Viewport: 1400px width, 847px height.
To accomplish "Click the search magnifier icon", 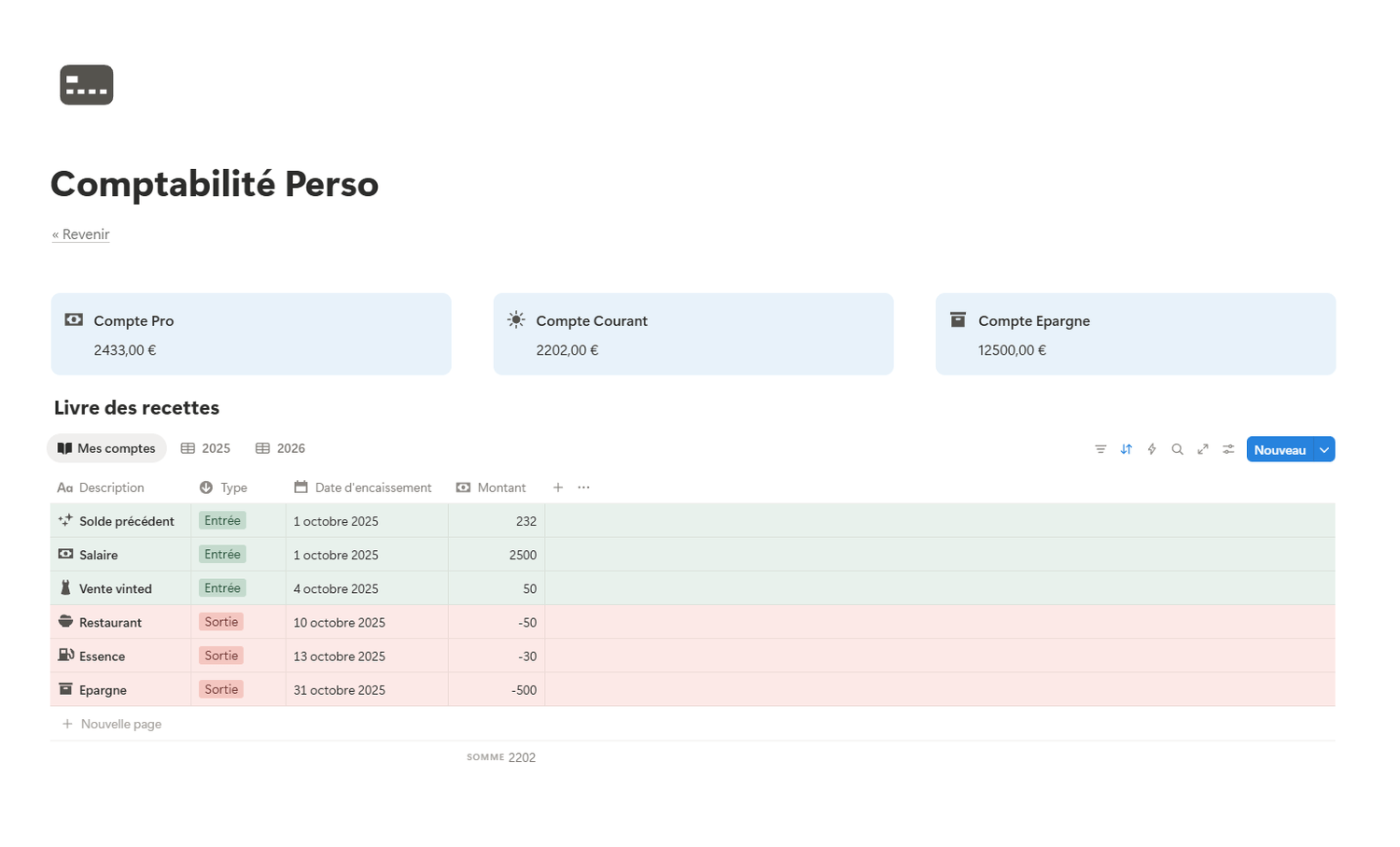I will click(1178, 449).
